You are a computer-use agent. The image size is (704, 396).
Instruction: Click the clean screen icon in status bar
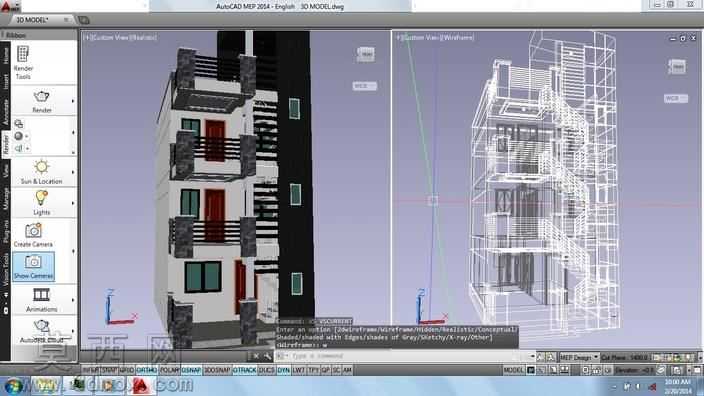[x=697, y=370]
